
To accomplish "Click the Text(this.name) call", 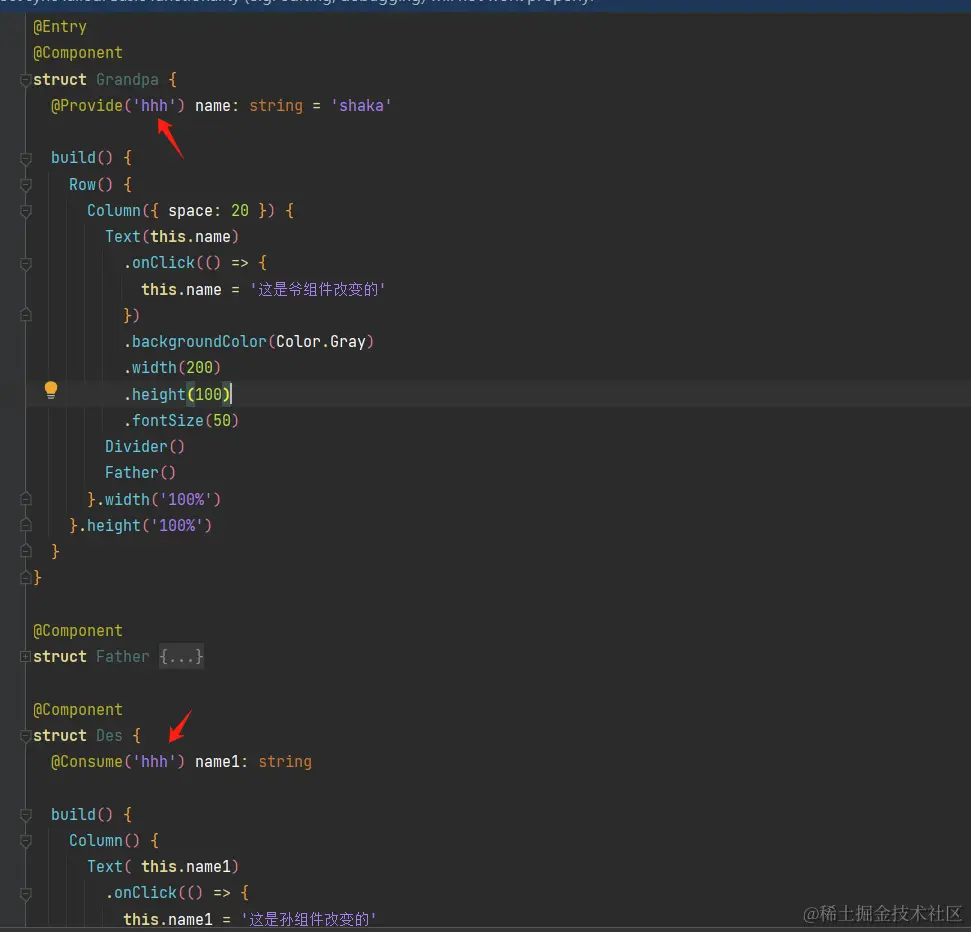I will [x=172, y=237].
